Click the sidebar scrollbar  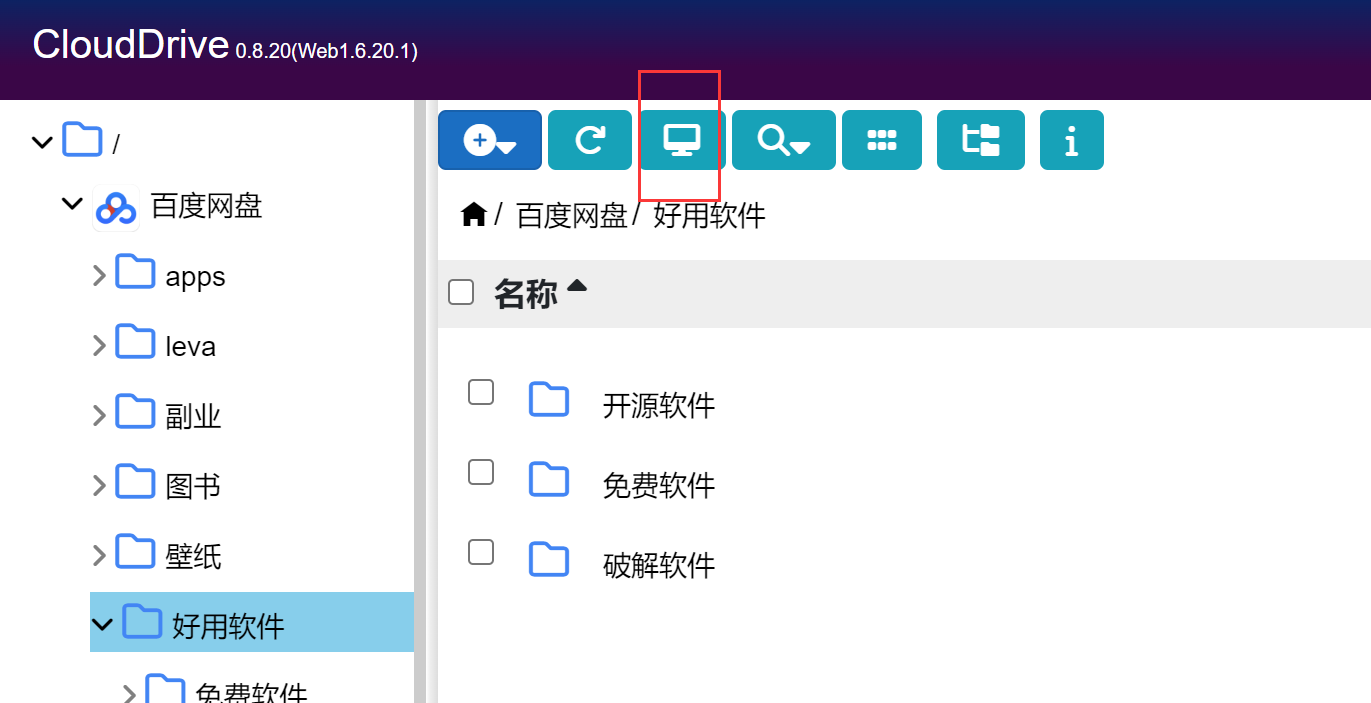(419, 400)
